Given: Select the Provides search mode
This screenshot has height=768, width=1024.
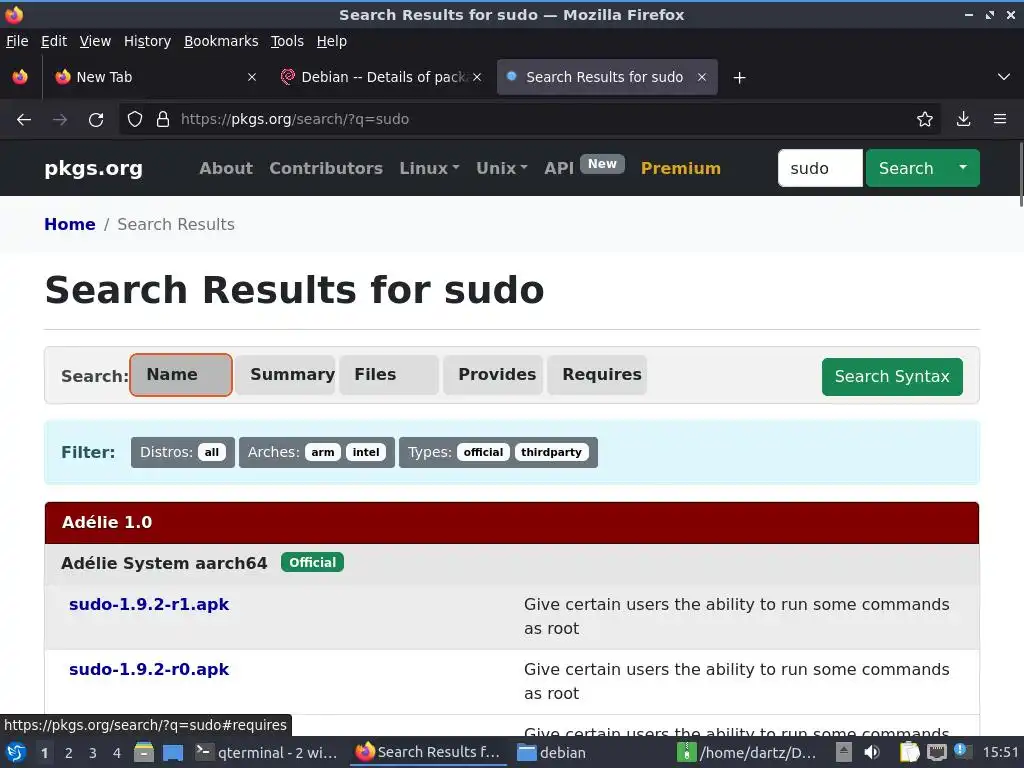Looking at the screenshot, I should (493, 375).
